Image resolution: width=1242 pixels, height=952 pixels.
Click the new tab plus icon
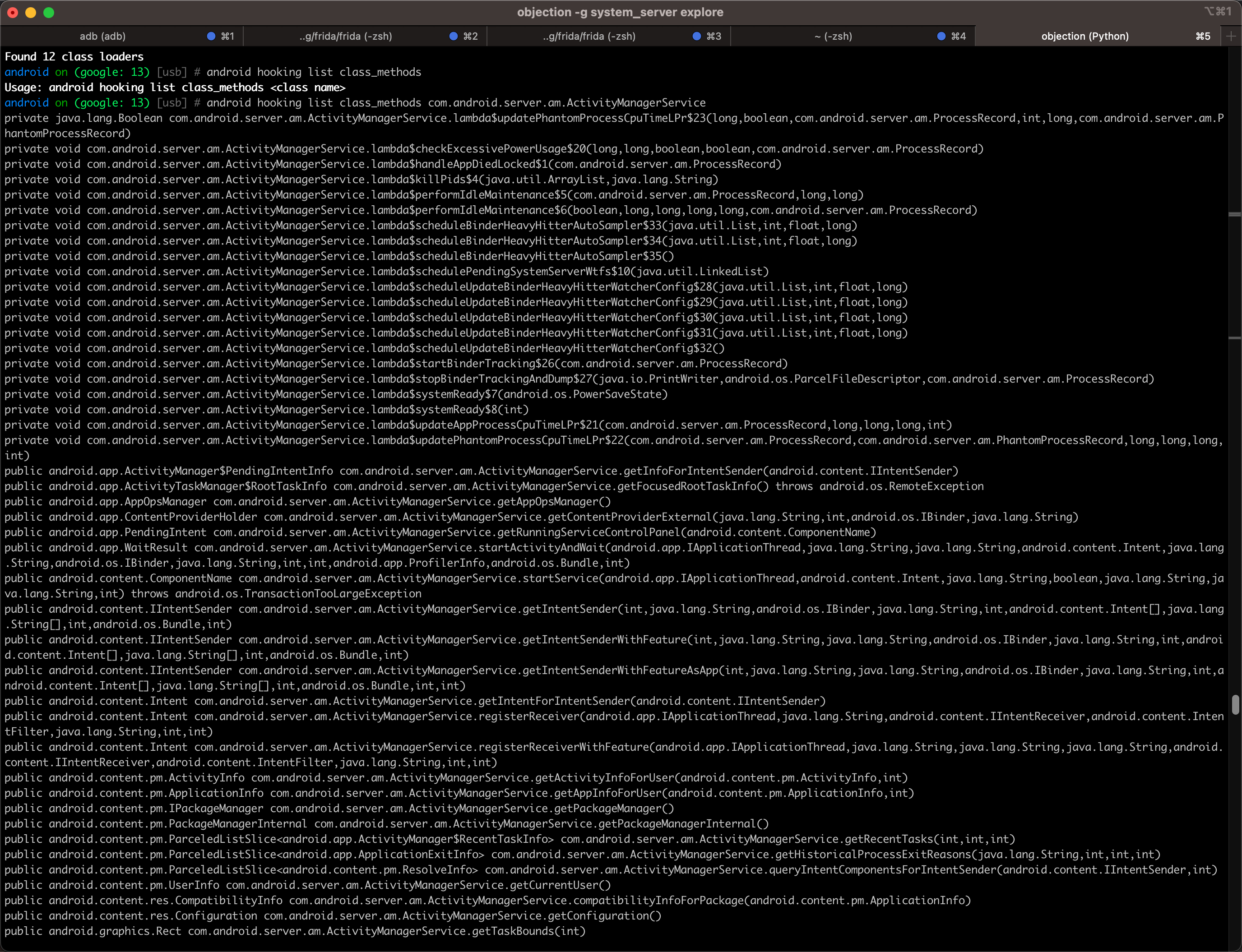pyautogui.click(x=1231, y=36)
